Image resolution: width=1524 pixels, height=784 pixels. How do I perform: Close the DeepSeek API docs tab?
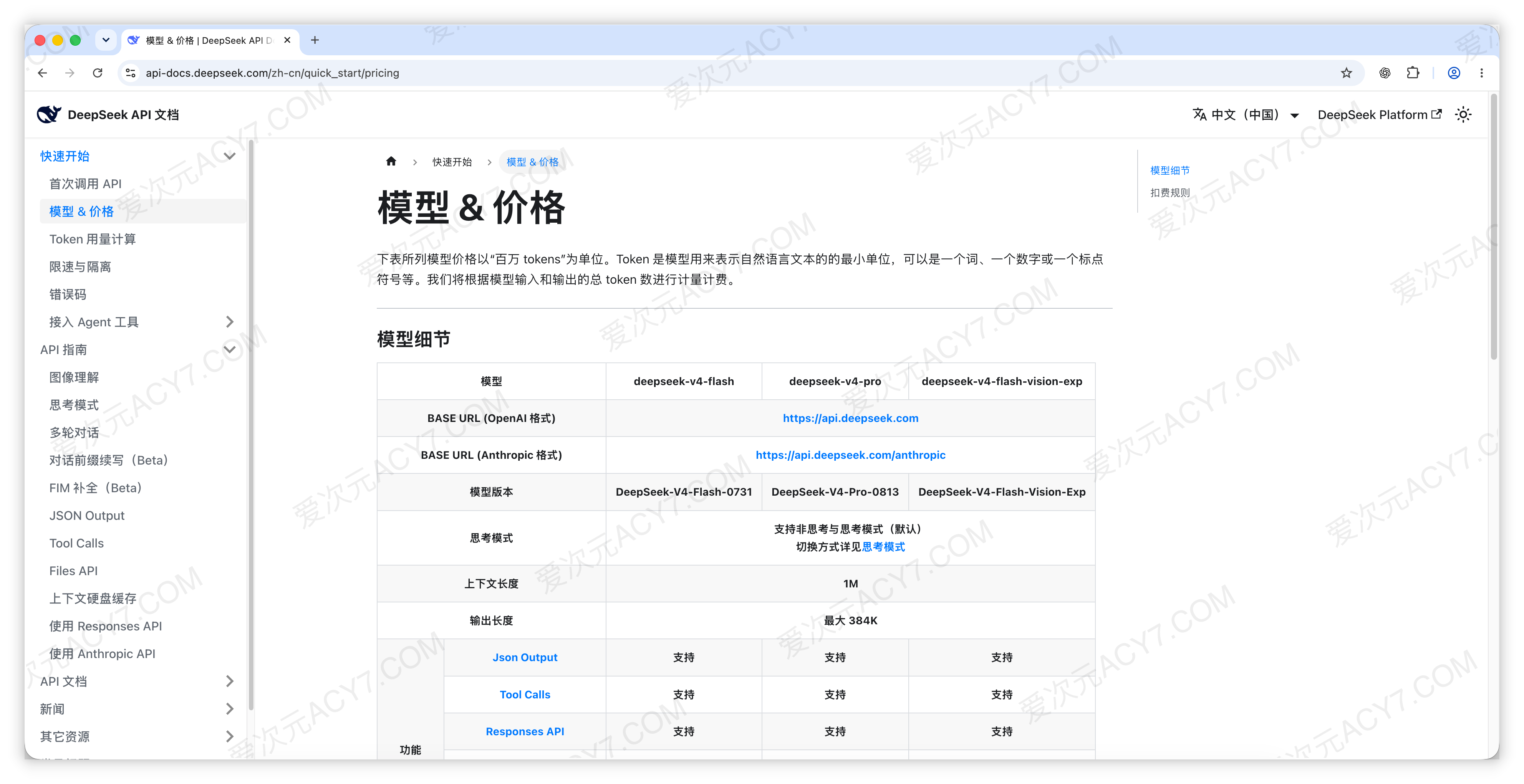tap(288, 40)
